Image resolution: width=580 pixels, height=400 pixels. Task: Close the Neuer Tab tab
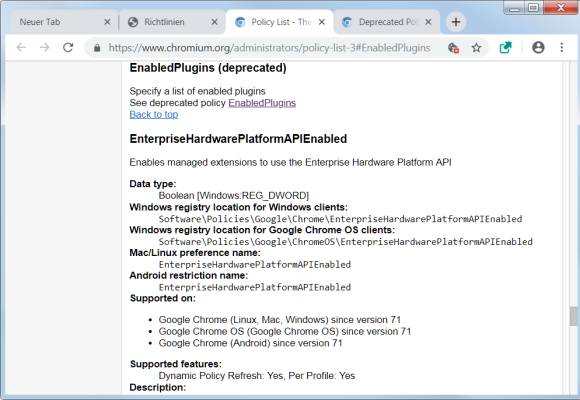(107, 22)
